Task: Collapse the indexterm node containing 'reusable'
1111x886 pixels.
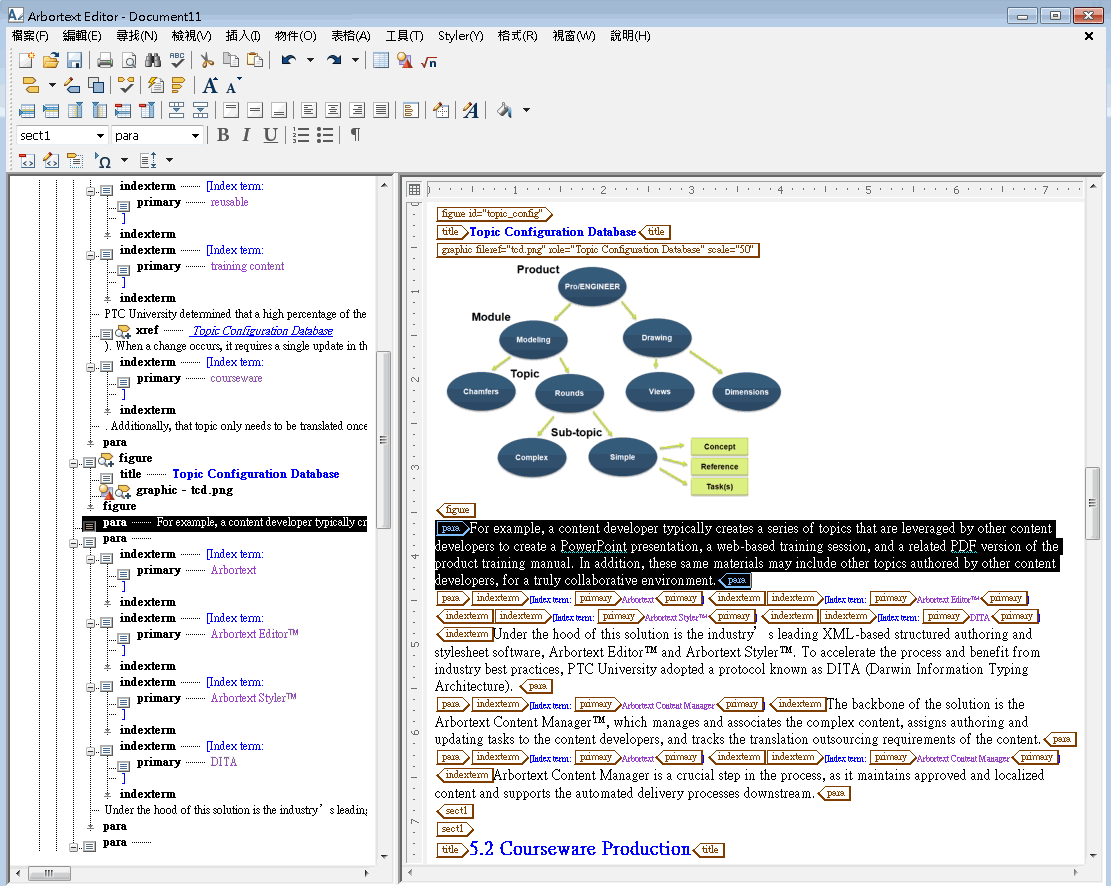Action: pyautogui.click(x=90, y=191)
